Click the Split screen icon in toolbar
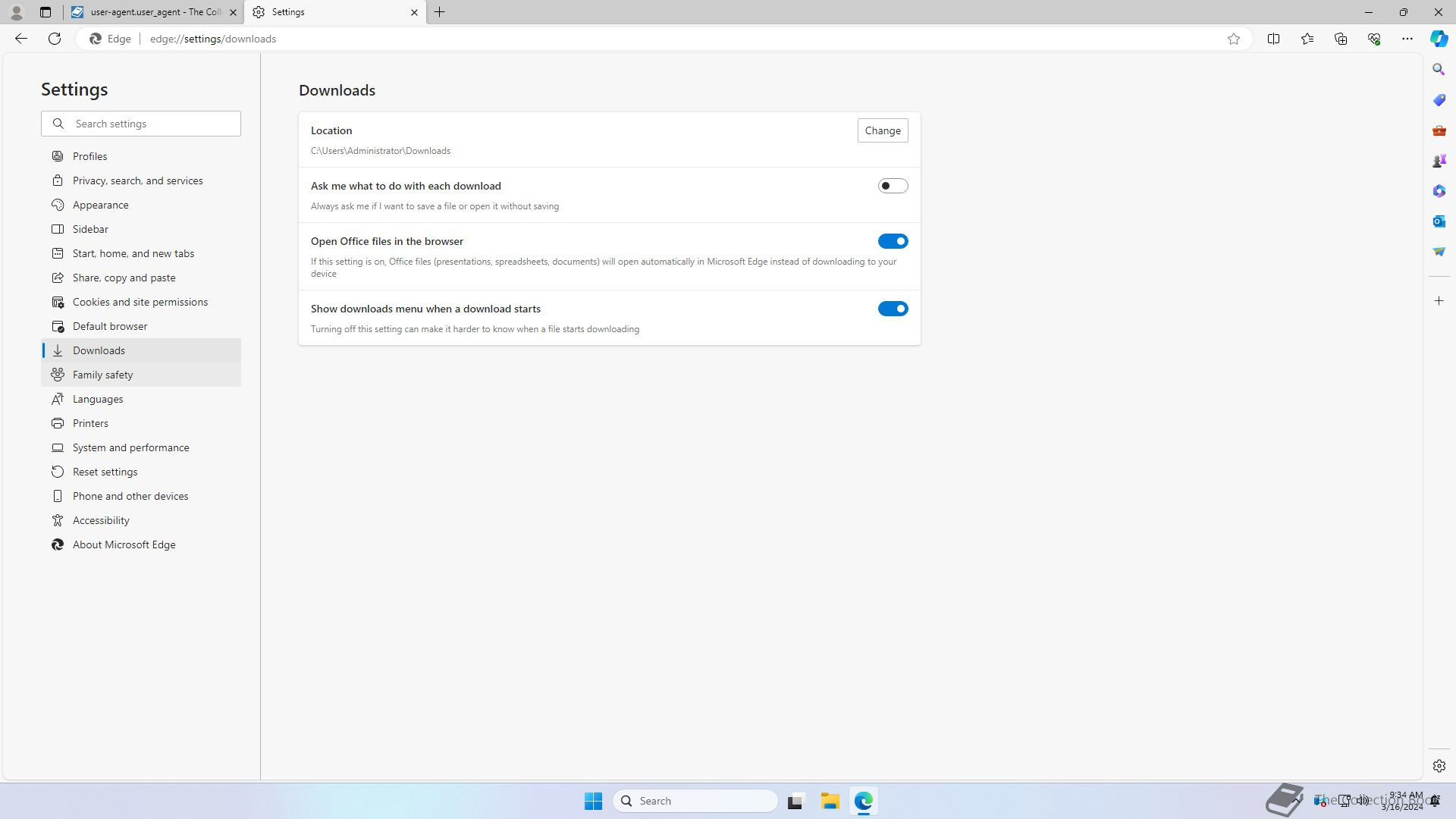This screenshot has width=1456, height=819. (1273, 39)
